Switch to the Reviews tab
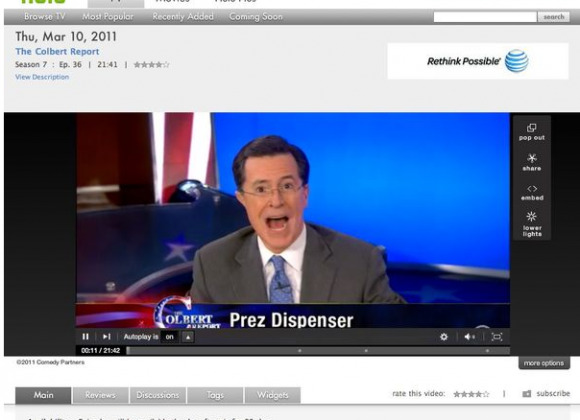Image resolution: width=580 pixels, height=420 pixels. pyautogui.click(x=101, y=395)
